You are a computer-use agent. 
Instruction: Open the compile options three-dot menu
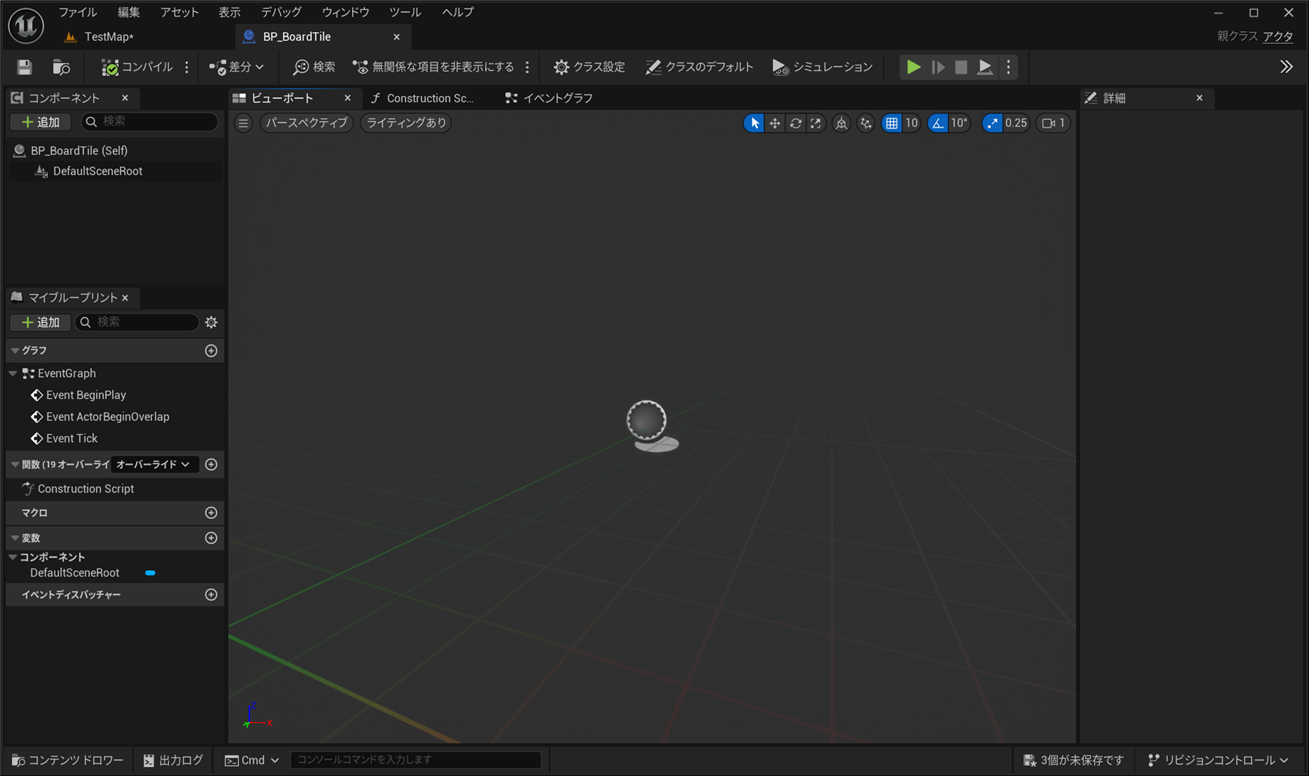(186, 67)
